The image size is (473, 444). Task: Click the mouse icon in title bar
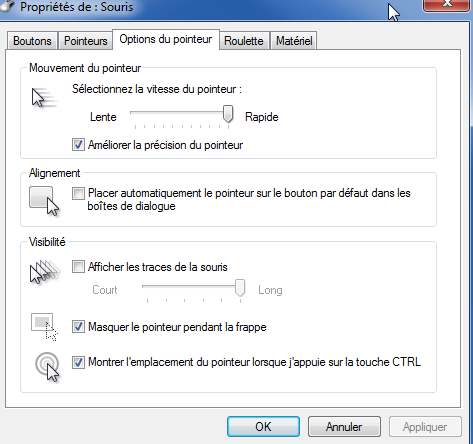click(x=7, y=7)
